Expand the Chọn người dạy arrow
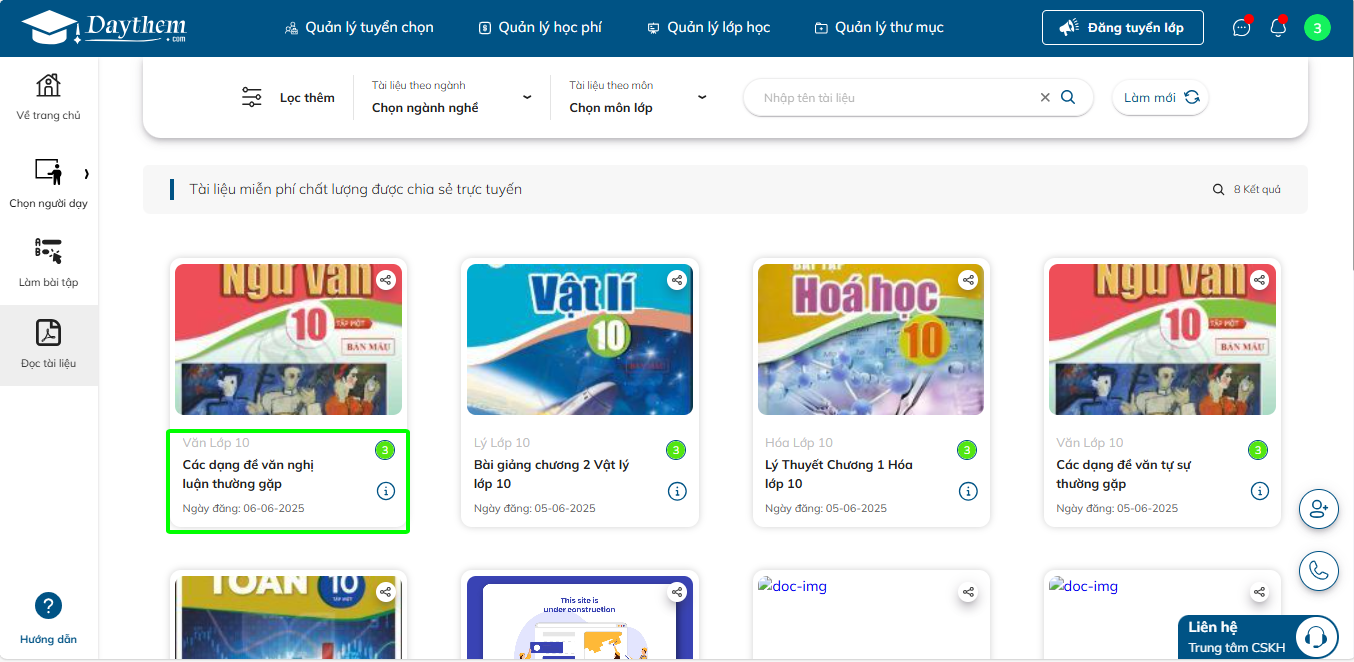This screenshot has width=1354, height=662. 86,174
